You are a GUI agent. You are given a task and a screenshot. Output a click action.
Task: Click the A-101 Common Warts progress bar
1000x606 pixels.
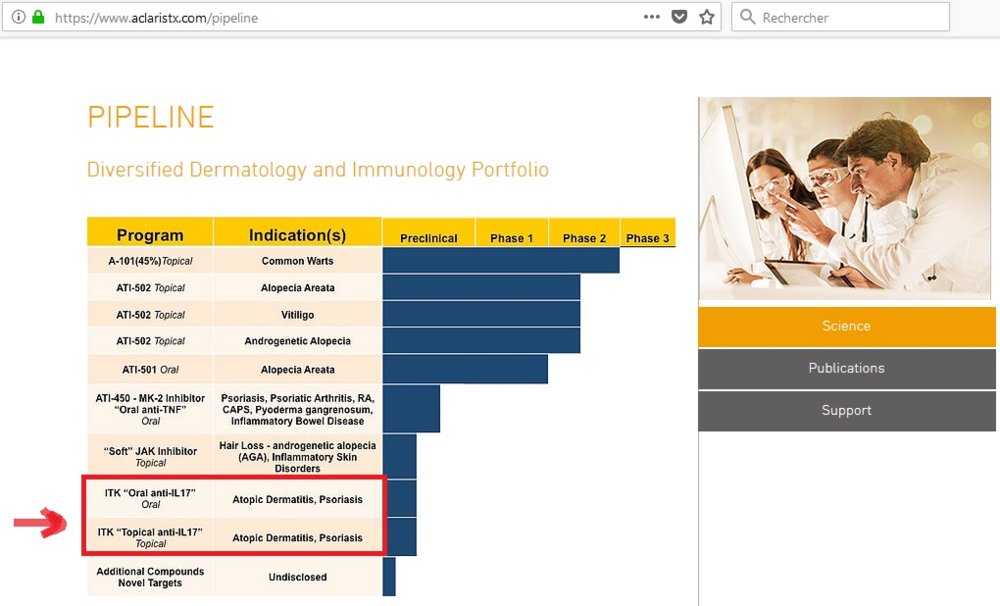(x=500, y=260)
